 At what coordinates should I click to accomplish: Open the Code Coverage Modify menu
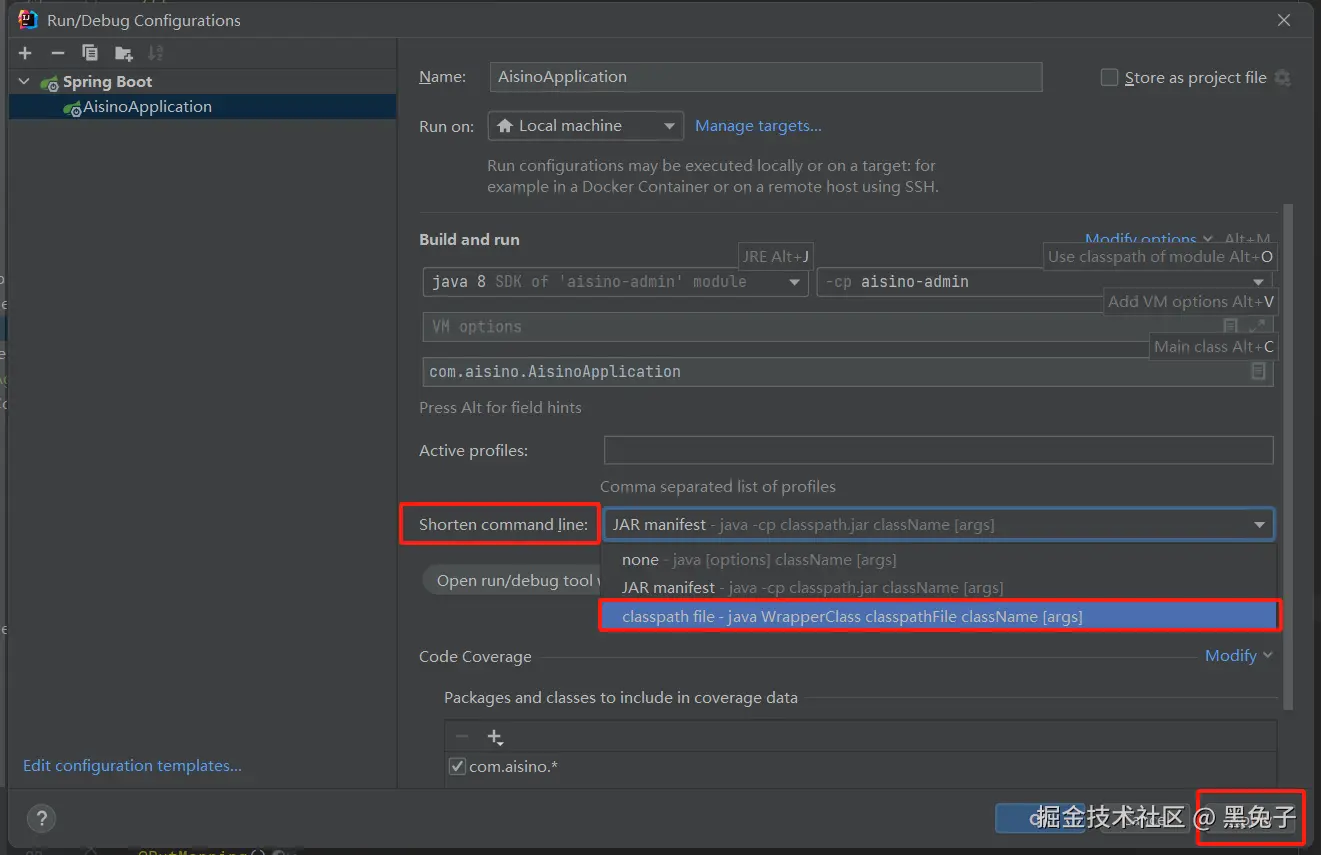tap(1238, 656)
